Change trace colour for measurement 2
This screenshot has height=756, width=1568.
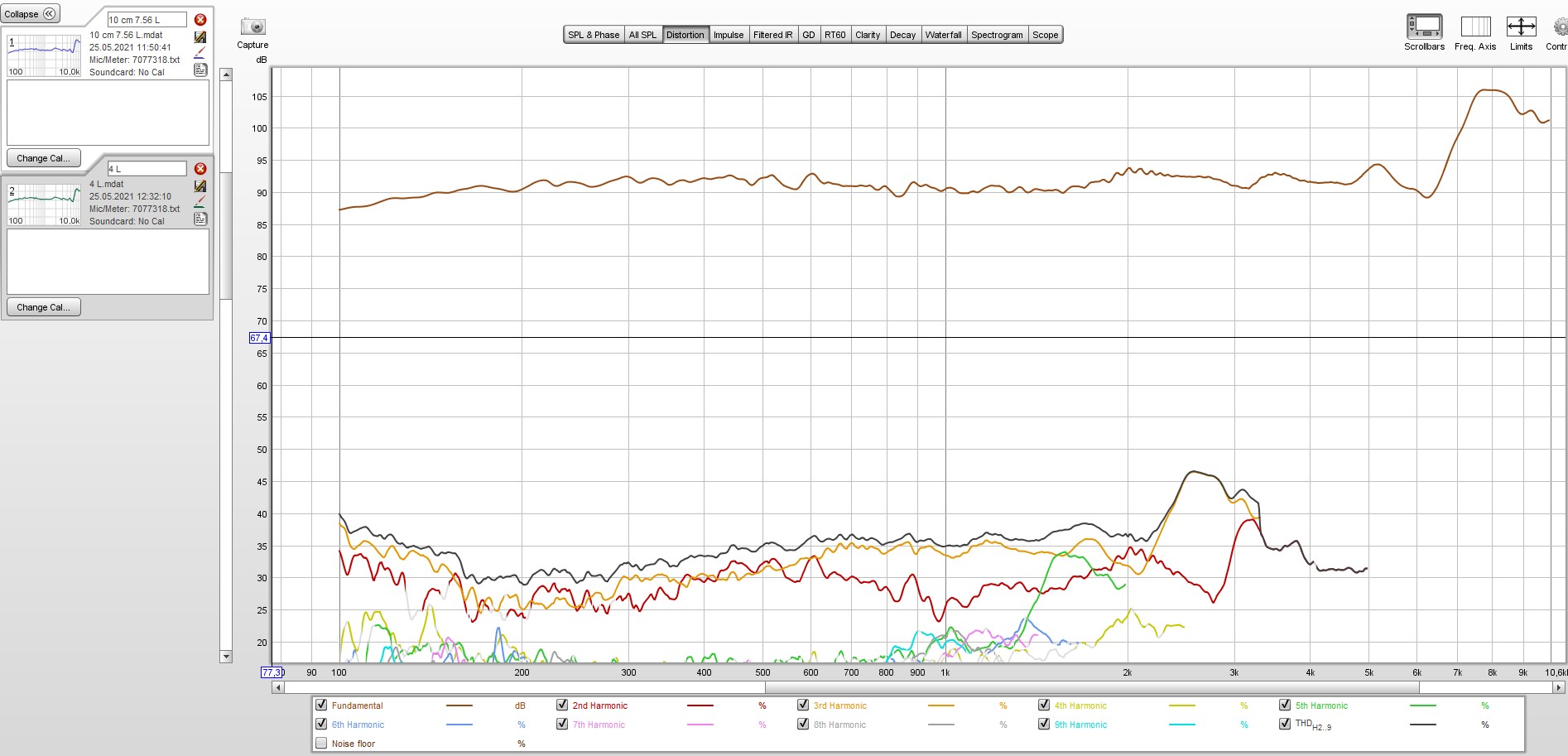[x=200, y=202]
